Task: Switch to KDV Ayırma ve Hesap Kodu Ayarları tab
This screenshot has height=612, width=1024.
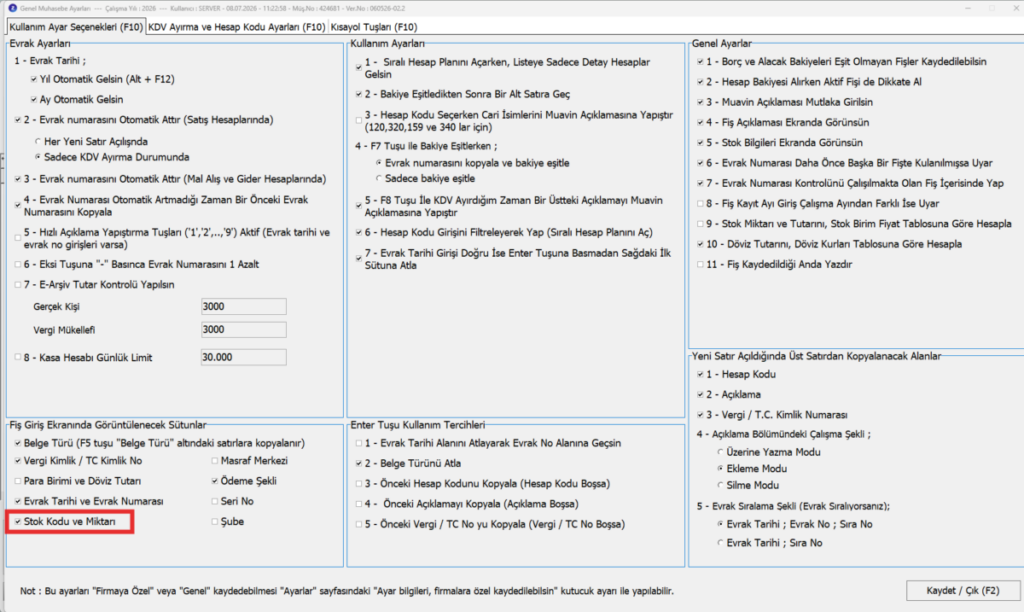Action: coord(236,27)
